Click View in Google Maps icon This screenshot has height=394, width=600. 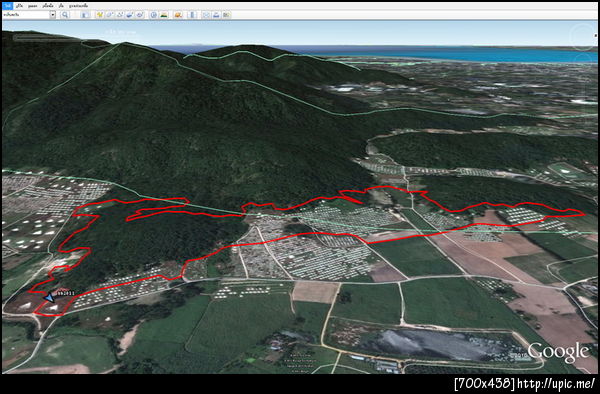click(226, 15)
